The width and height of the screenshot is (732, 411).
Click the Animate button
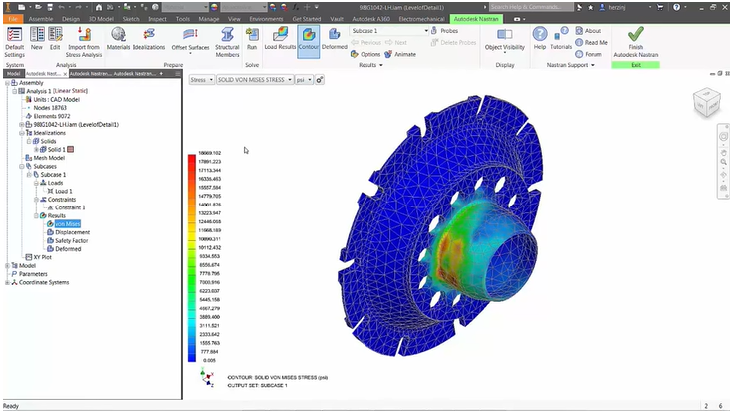pos(400,54)
